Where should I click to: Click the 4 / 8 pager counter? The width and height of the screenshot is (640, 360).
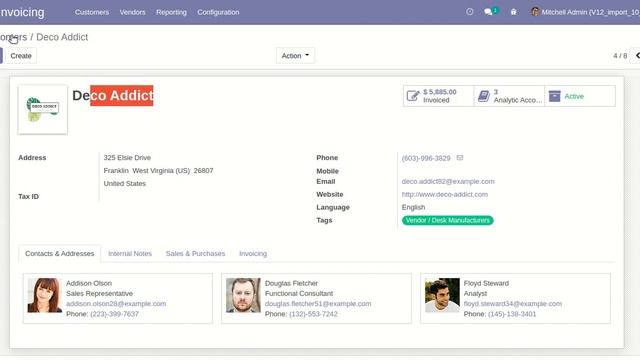pos(620,56)
